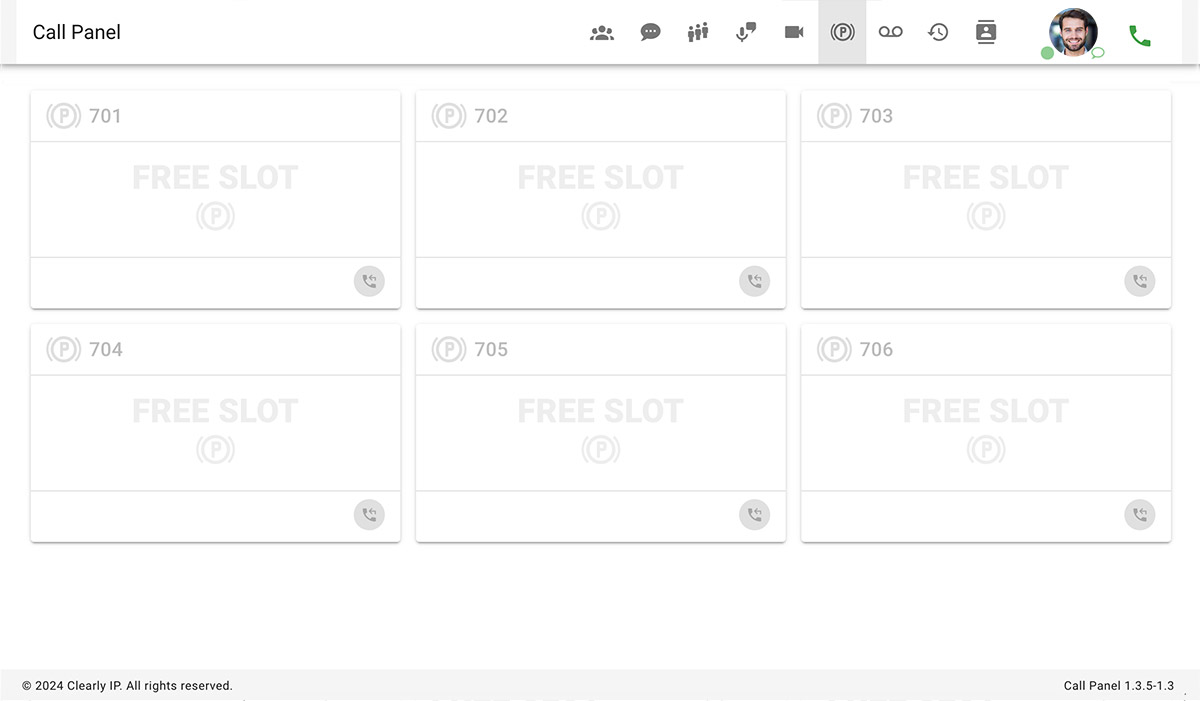Viewport: 1200px width, 701px height.
Task: Open the chat messages icon
Action: click(x=650, y=33)
